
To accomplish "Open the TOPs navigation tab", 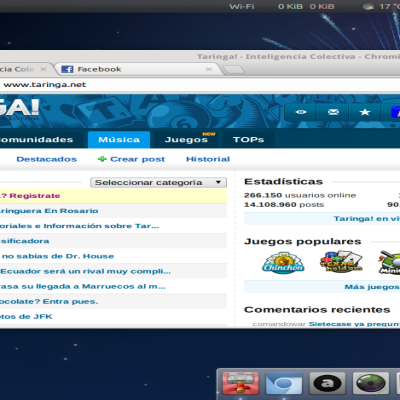I will [248, 140].
